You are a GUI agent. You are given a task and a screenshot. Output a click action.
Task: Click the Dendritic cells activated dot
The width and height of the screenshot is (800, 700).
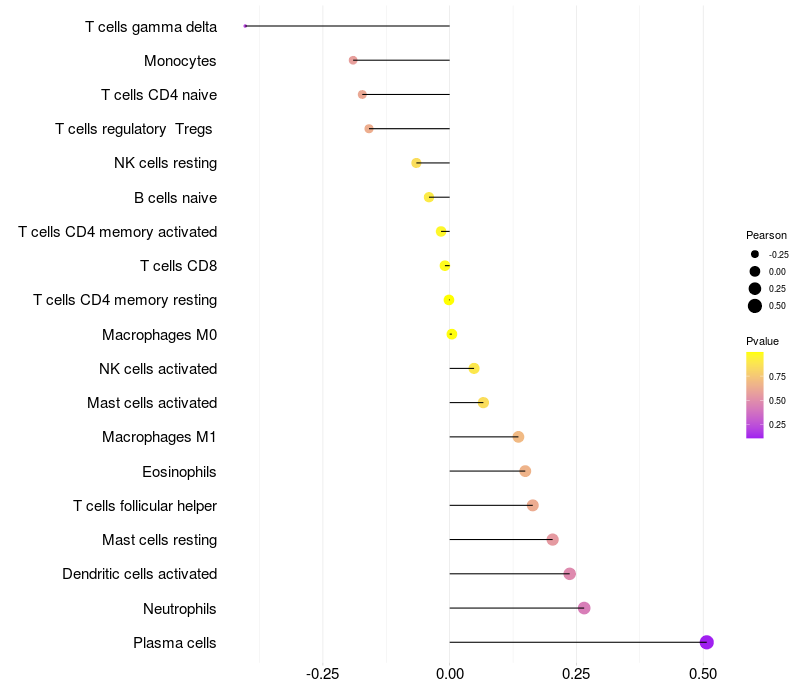(570, 573)
